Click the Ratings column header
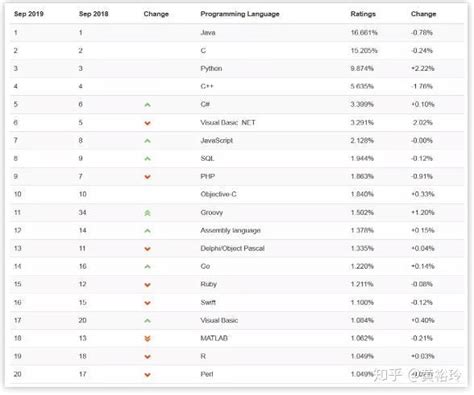Screen dimensions: 474x395 [x=363, y=14]
